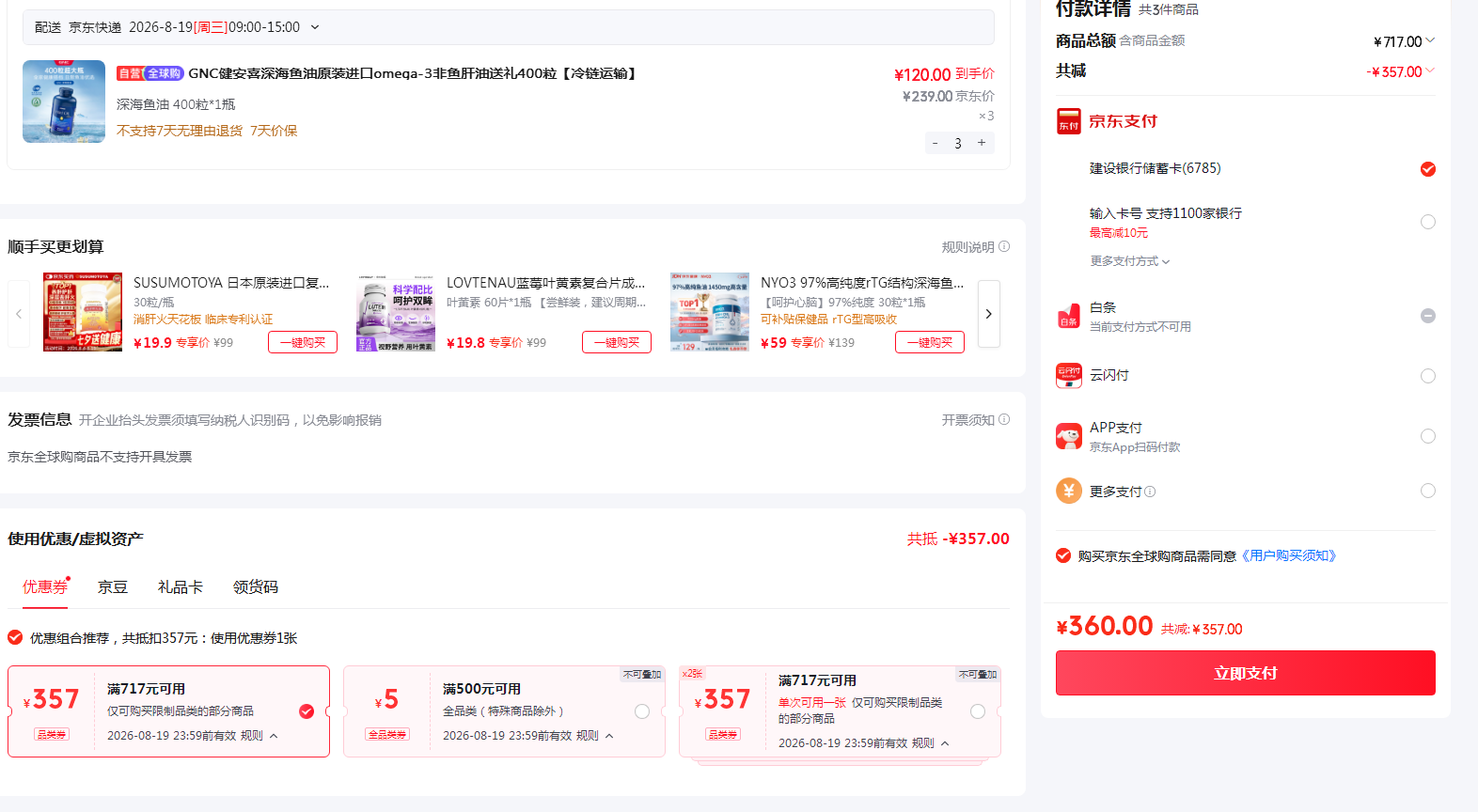Click 一键购买 for SUSUMOTOYA product
Viewport: 1478px width, 812px height.
click(303, 342)
